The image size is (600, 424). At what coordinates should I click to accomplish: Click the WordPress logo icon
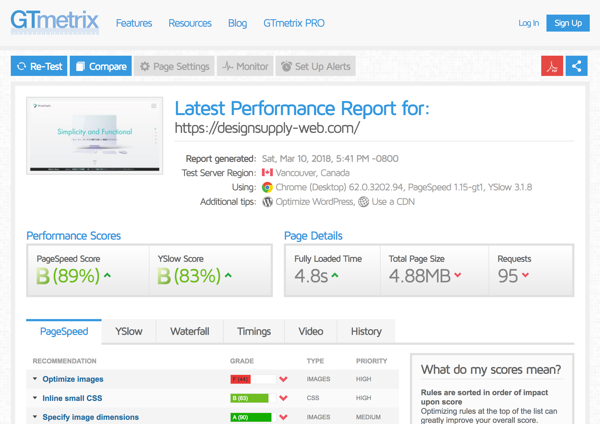tap(267, 202)
